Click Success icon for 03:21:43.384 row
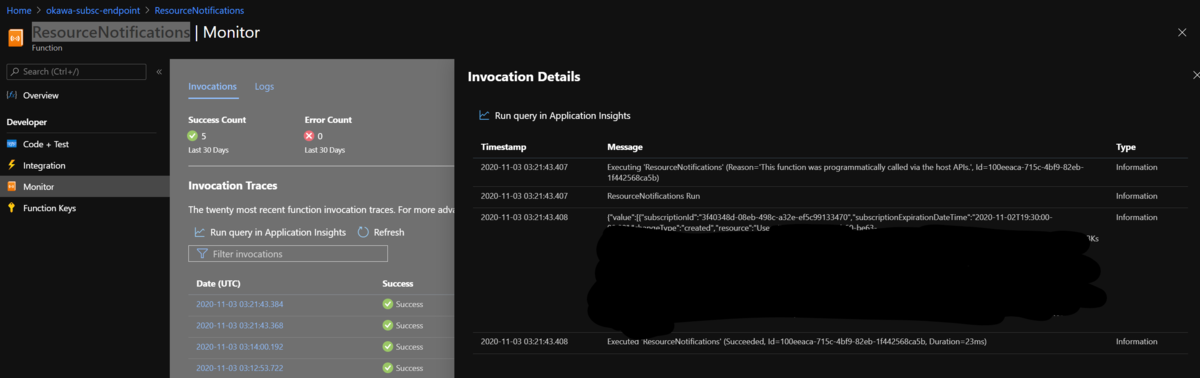This screenshot has height=378, width=1200. [x=388, y=304]
